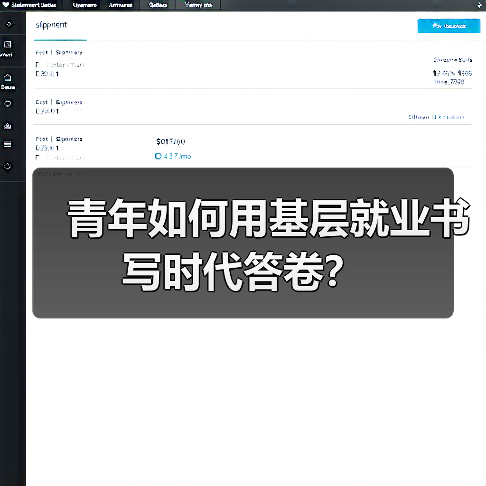Open the speech bubble icon in the sidebar

point(7,104)
